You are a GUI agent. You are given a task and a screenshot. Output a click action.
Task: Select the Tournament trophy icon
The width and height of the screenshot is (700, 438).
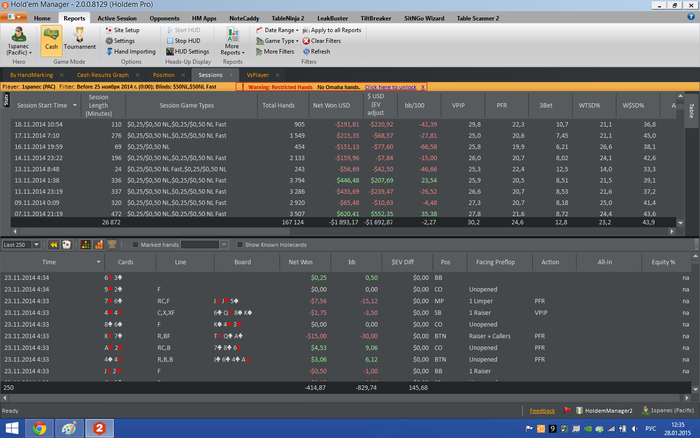point(79,39)
